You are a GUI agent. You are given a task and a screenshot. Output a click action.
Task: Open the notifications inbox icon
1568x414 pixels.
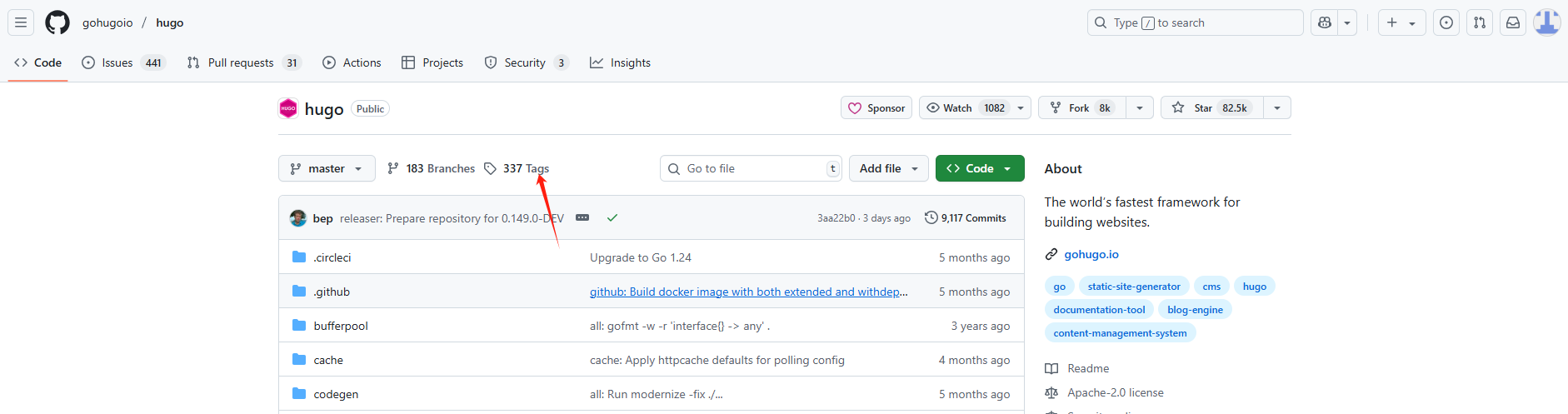1513,22
